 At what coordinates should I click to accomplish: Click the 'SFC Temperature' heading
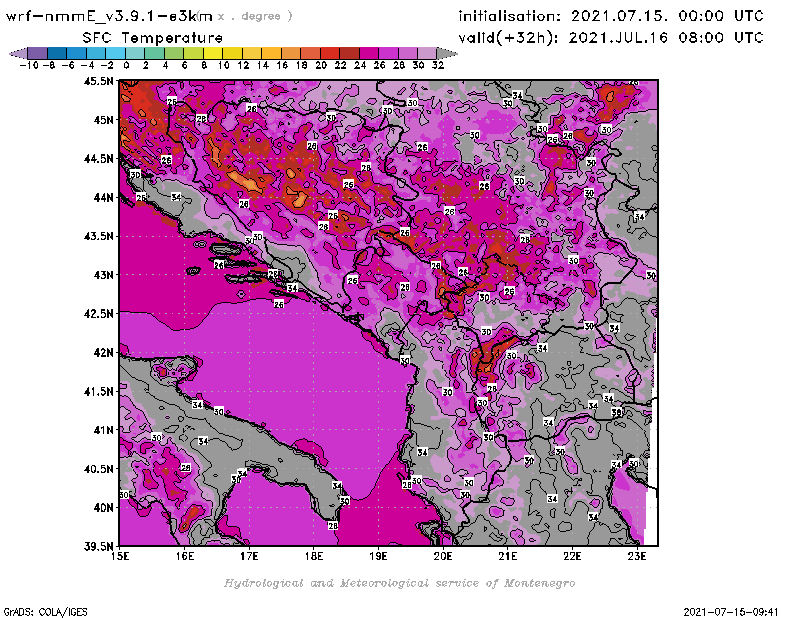[153, 38]
